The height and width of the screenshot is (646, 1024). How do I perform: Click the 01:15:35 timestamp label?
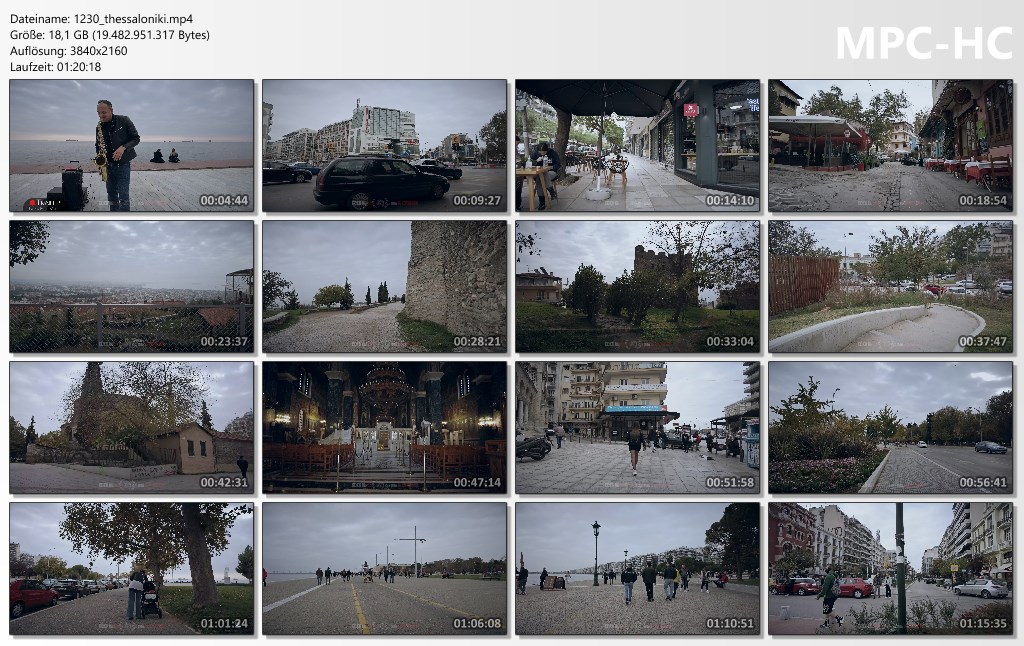(x=983, y=624)
